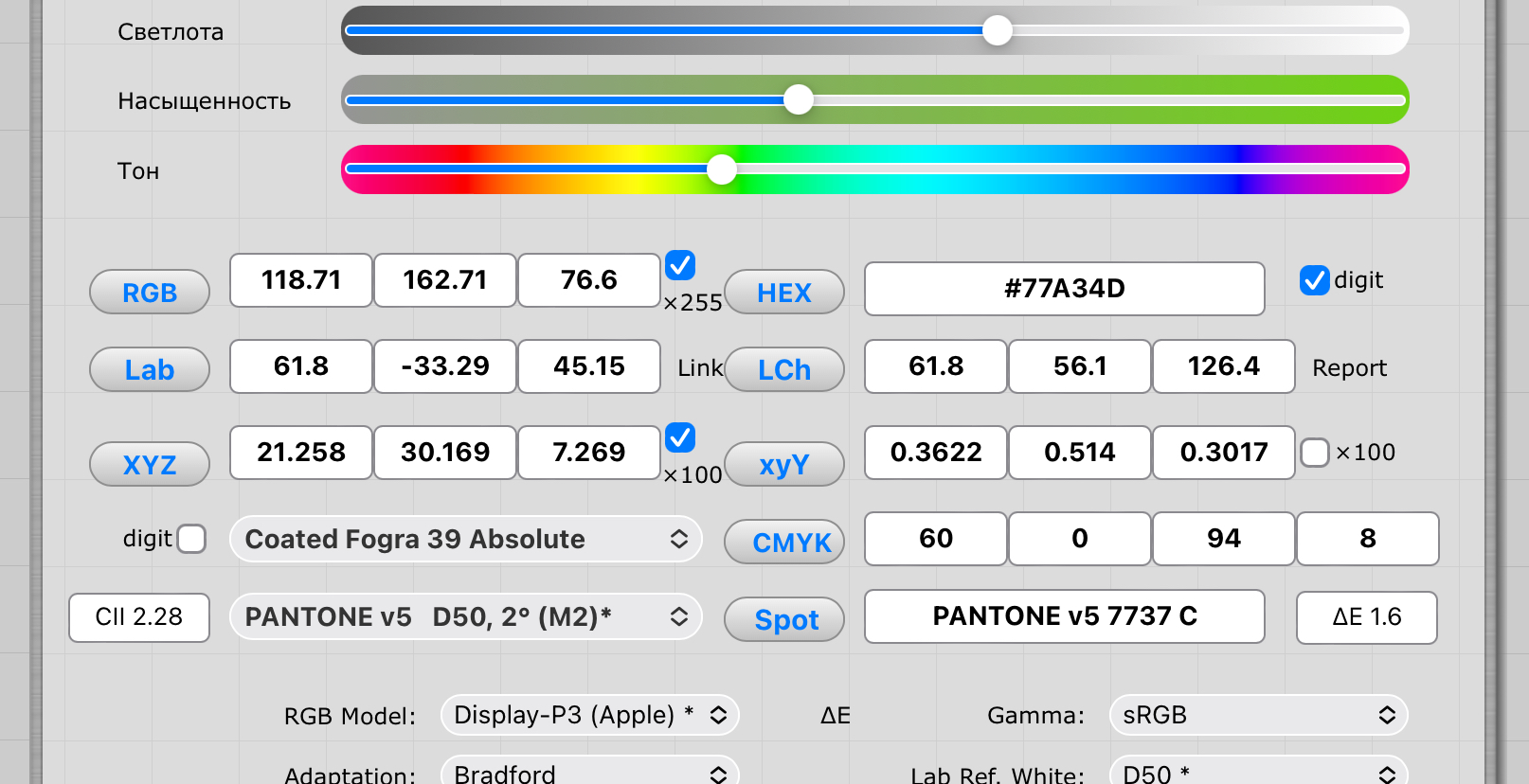Enable the xyY ×100 checkbox

pos(1315,453)
